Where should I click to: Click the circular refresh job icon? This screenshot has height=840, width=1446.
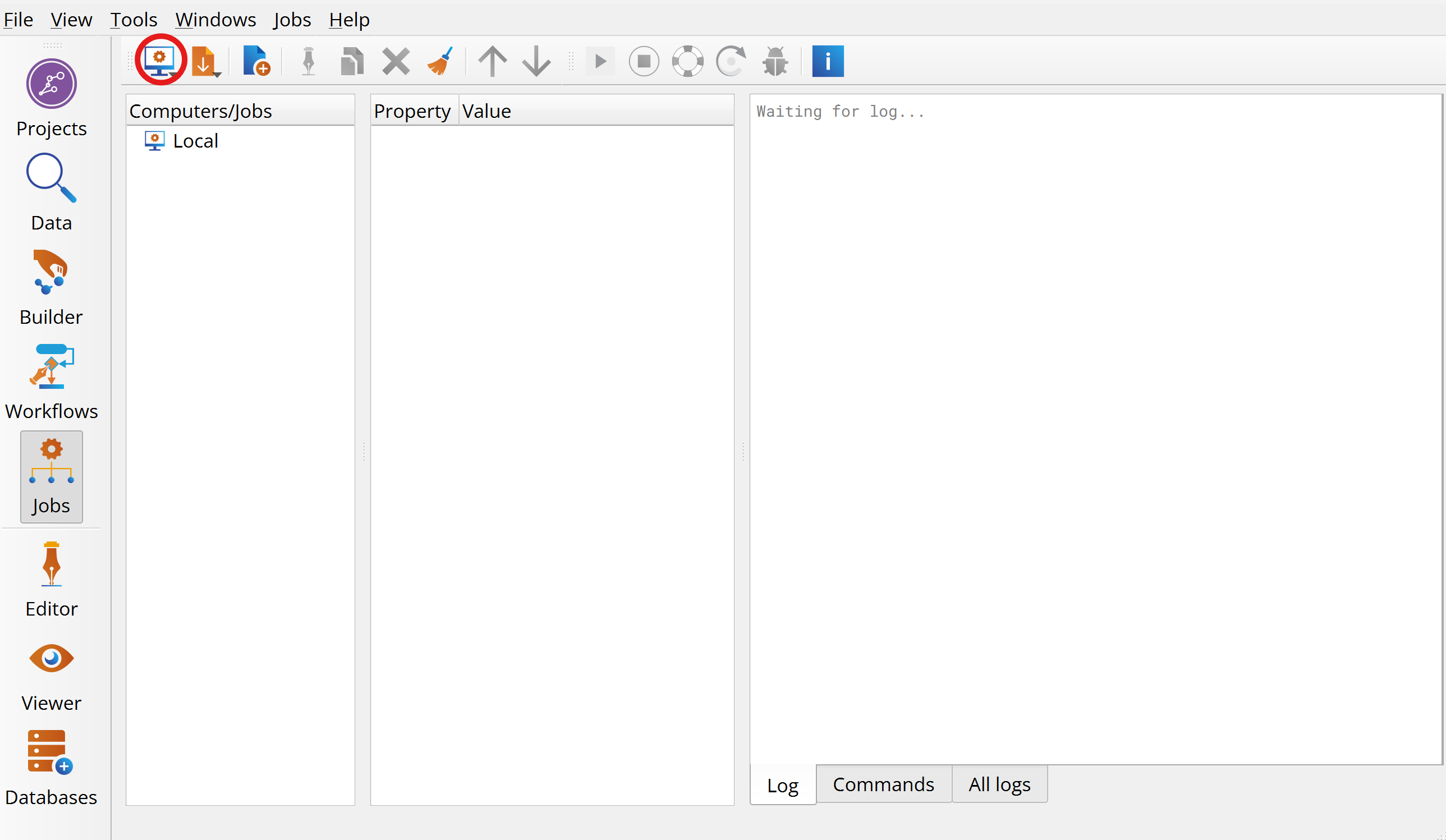731,61
